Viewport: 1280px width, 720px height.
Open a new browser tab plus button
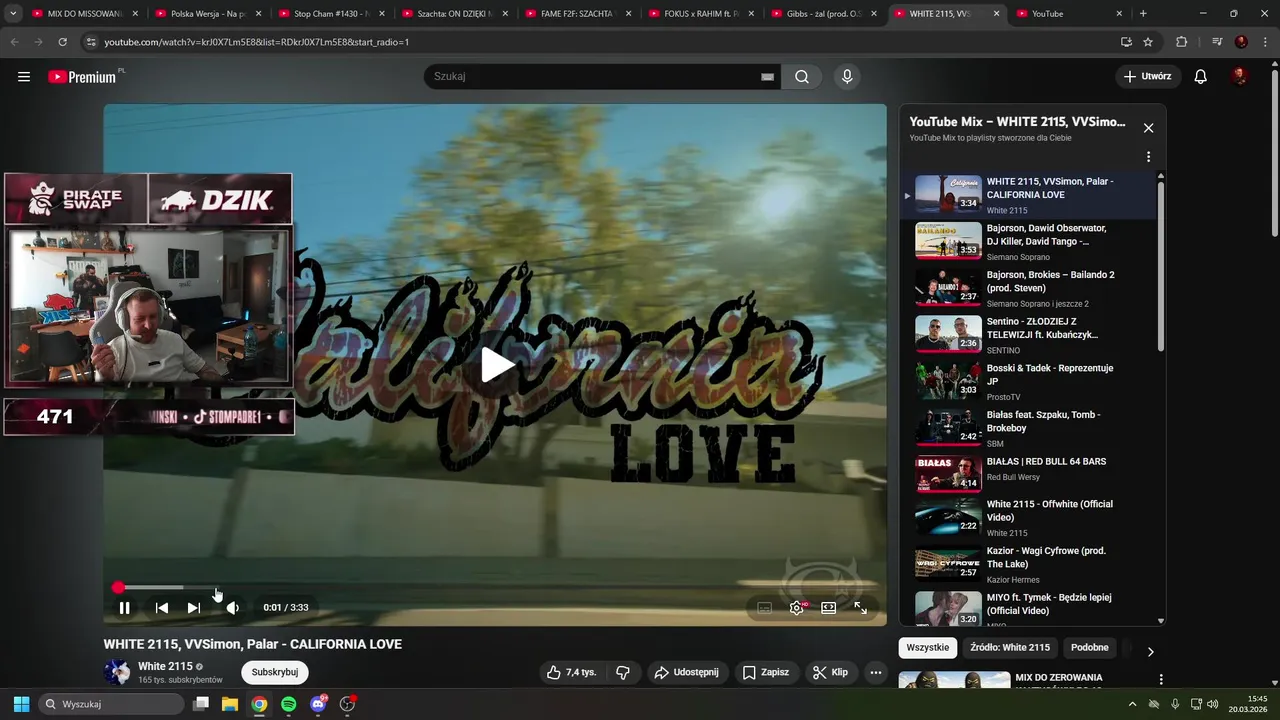(1143, 14)
